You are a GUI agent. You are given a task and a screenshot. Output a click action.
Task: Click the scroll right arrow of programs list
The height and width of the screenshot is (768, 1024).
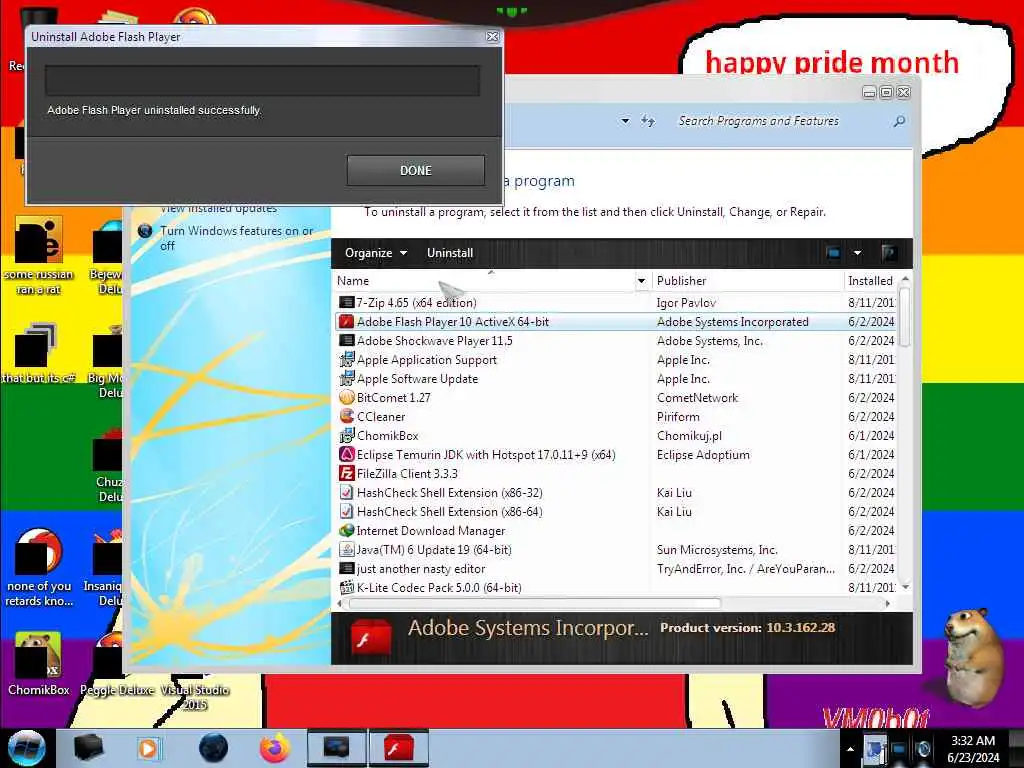point(887,603)
